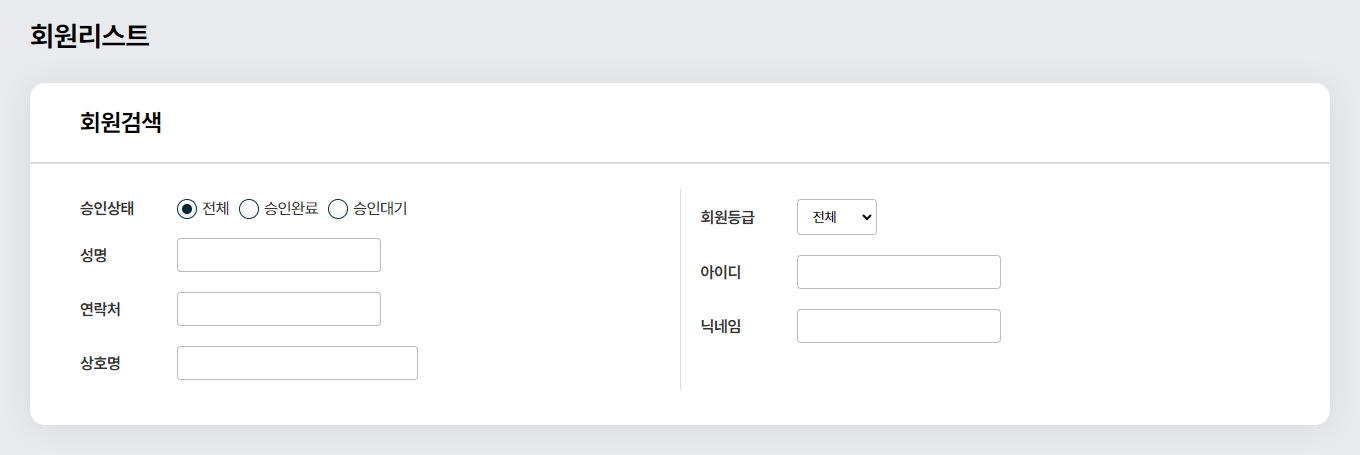This screenshot has height=455, width=1360.
Task: Click the chevron arrow of 회원등급 select
Action: coord(864,217)
